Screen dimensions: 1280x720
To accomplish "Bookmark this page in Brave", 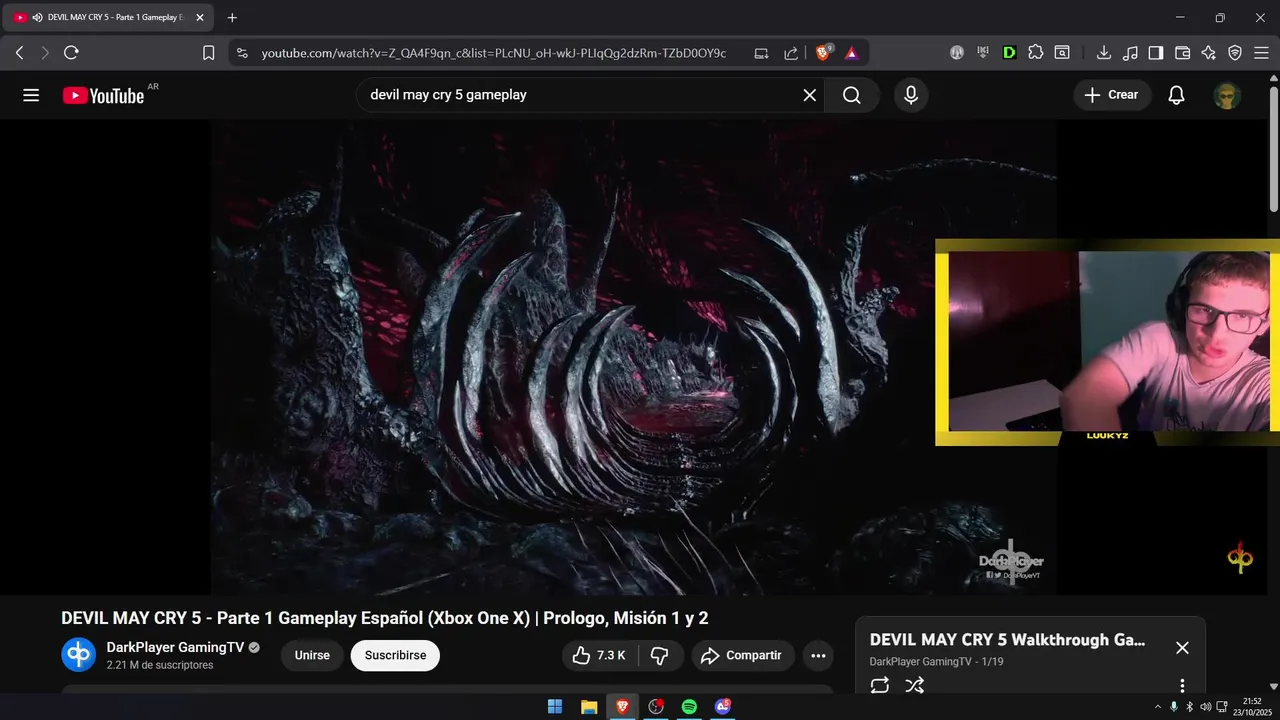I will pyautogui.click(x=209, y=53).
